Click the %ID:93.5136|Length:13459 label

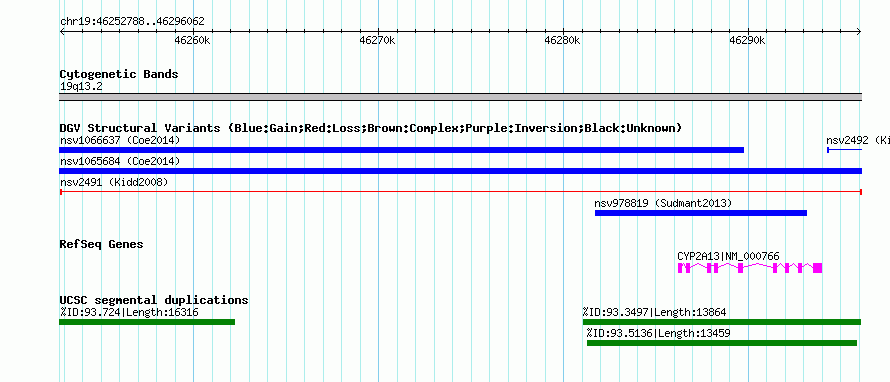tap(658, 333)
